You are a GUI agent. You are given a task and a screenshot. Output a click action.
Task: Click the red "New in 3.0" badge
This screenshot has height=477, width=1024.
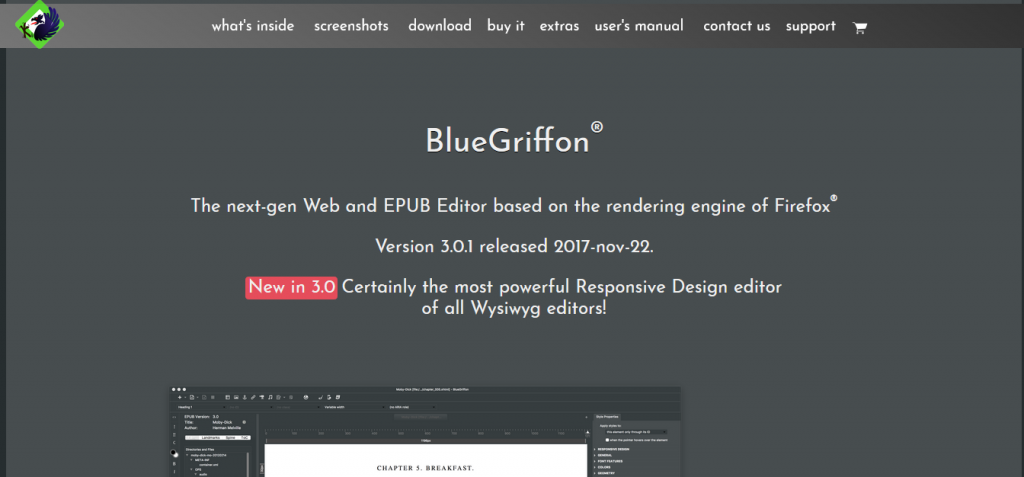pos(292,287)
